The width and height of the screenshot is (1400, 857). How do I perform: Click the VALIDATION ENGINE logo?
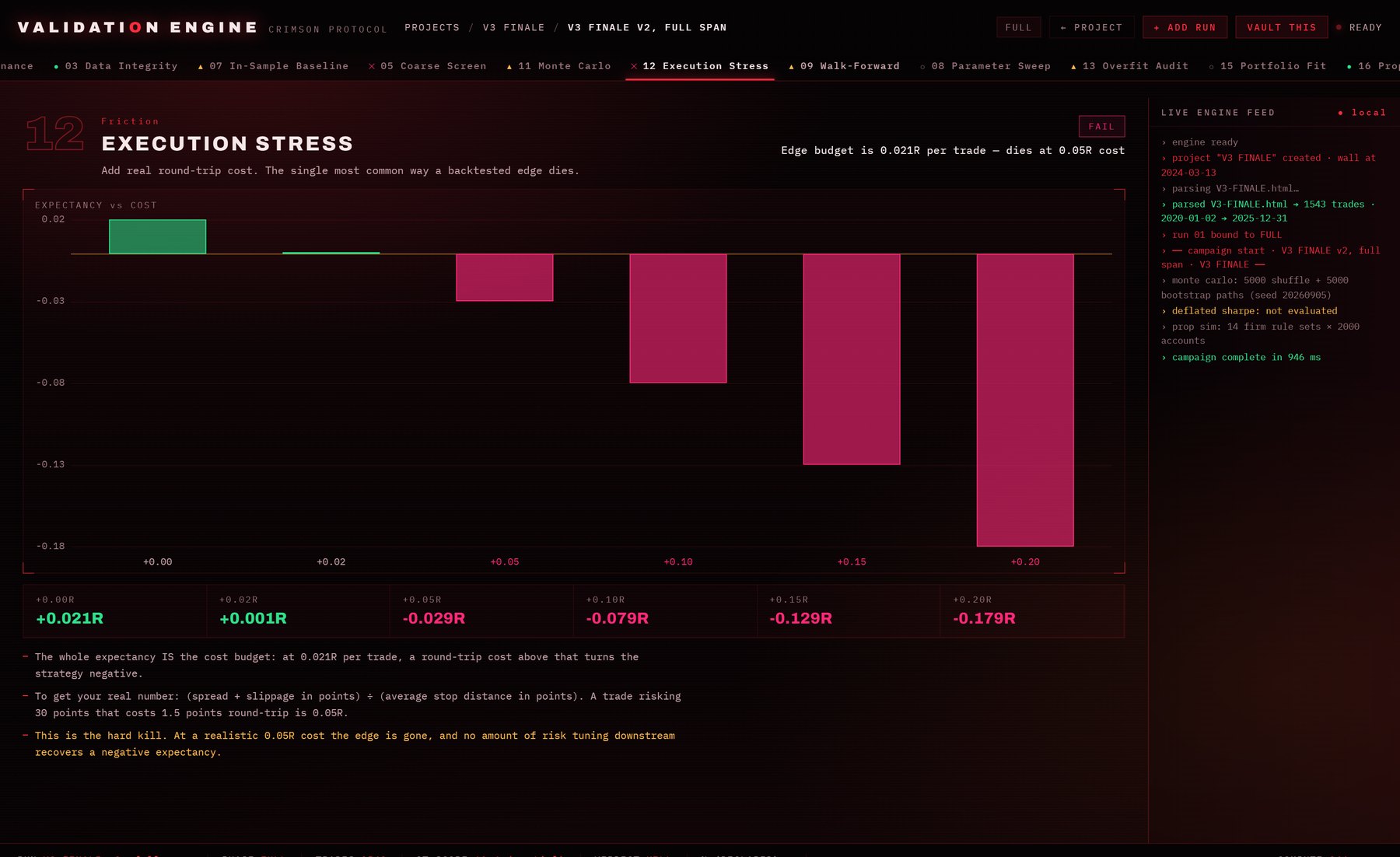[138, 27]
